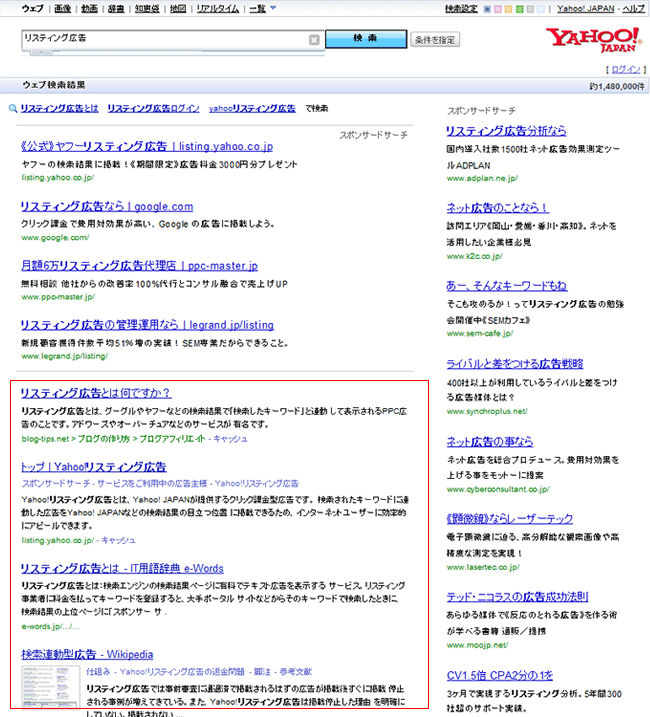
Task: Open result リスティング広告とは何ですか？
Action: 96,393
